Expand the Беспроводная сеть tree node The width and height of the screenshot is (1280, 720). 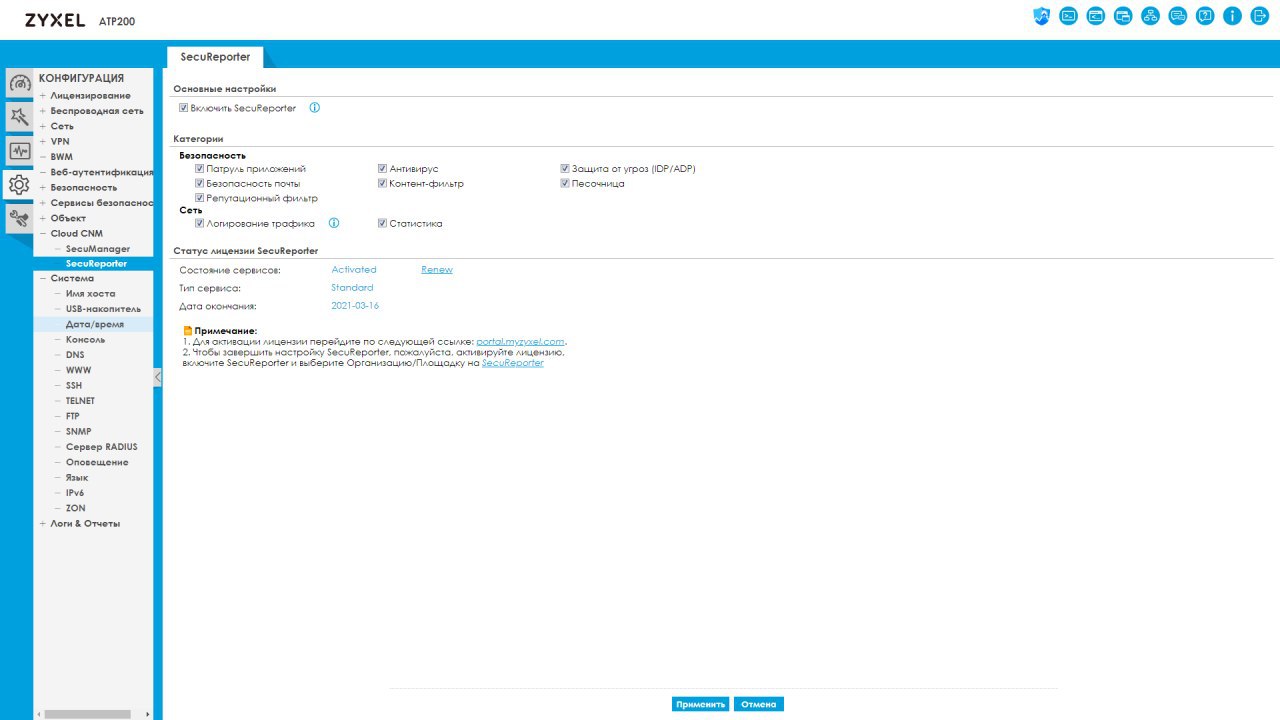point(42,111)
